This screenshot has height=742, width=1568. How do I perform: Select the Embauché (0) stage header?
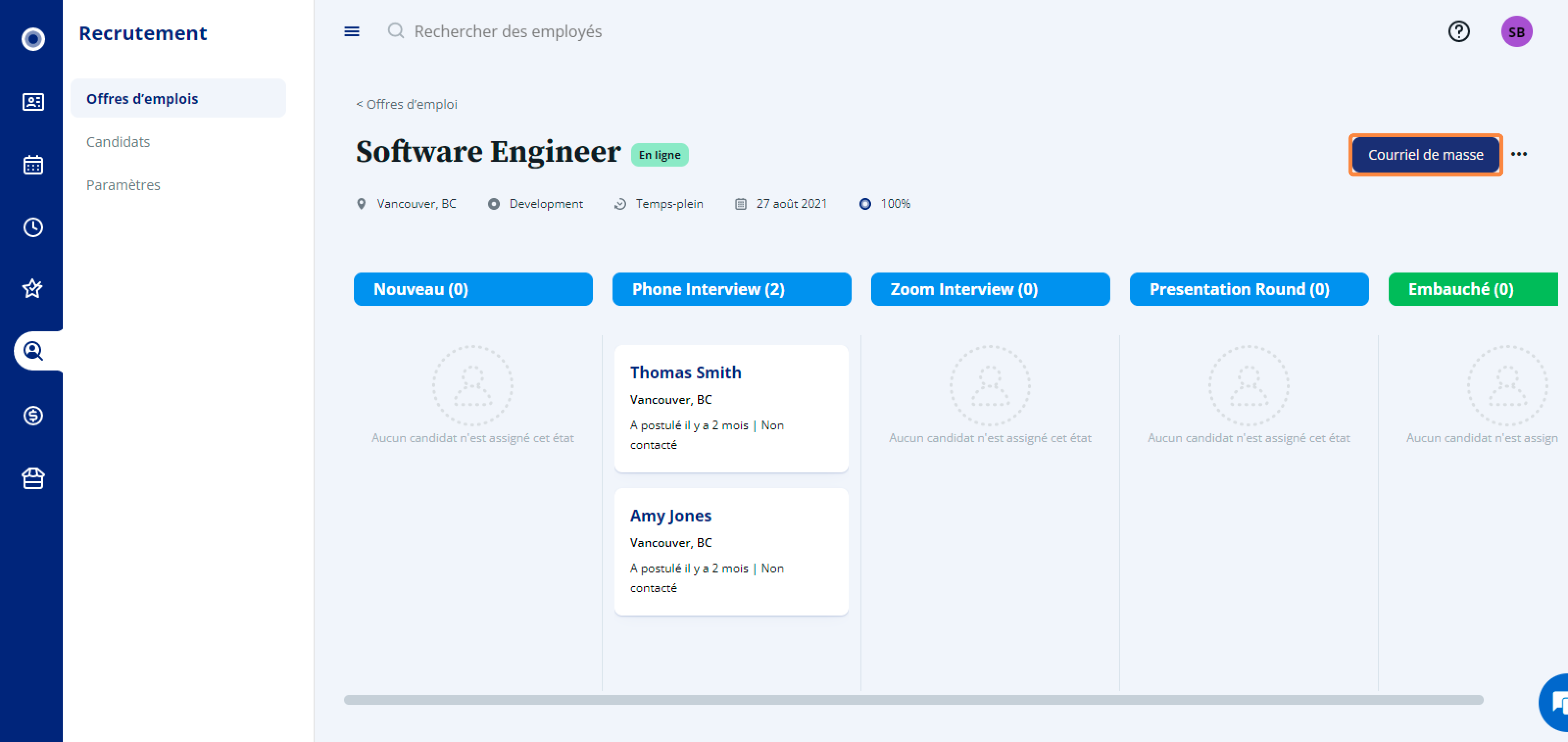(x=1473, y=289)
